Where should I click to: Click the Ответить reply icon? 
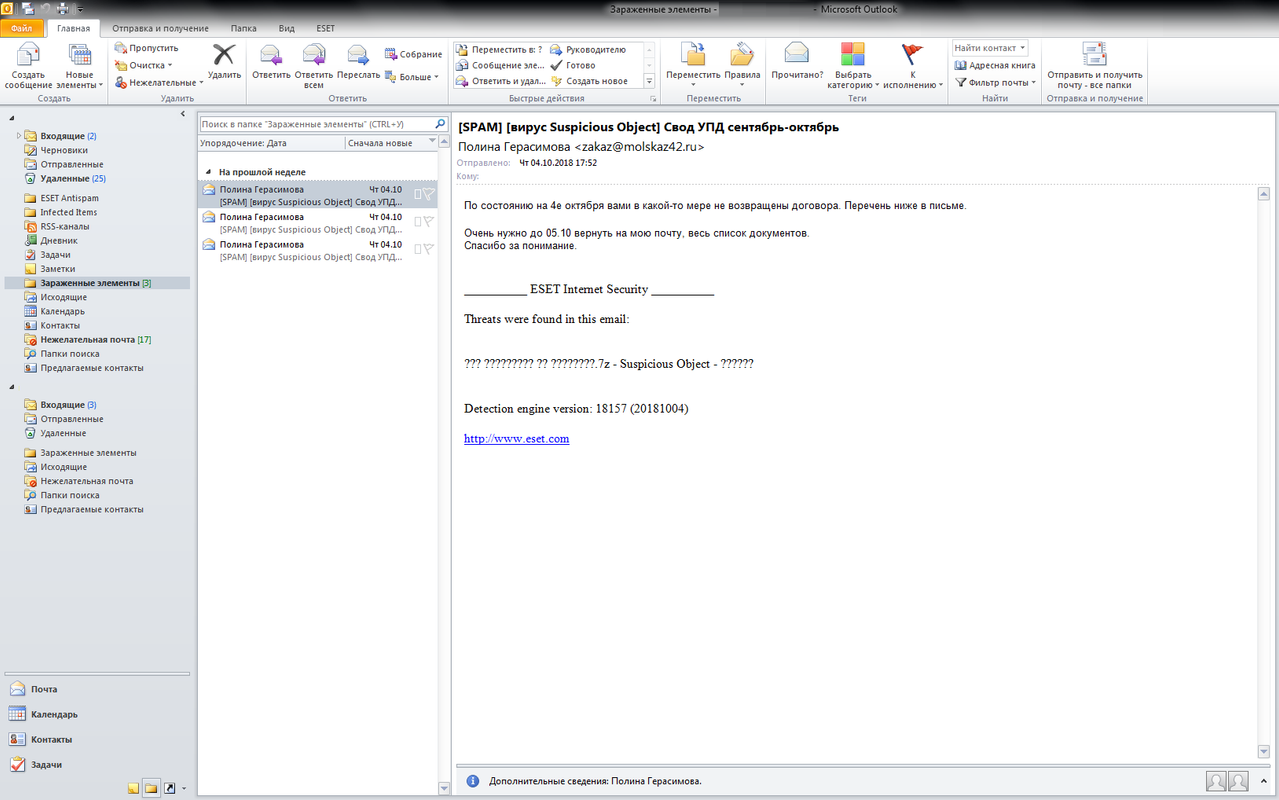pos(271,62)
